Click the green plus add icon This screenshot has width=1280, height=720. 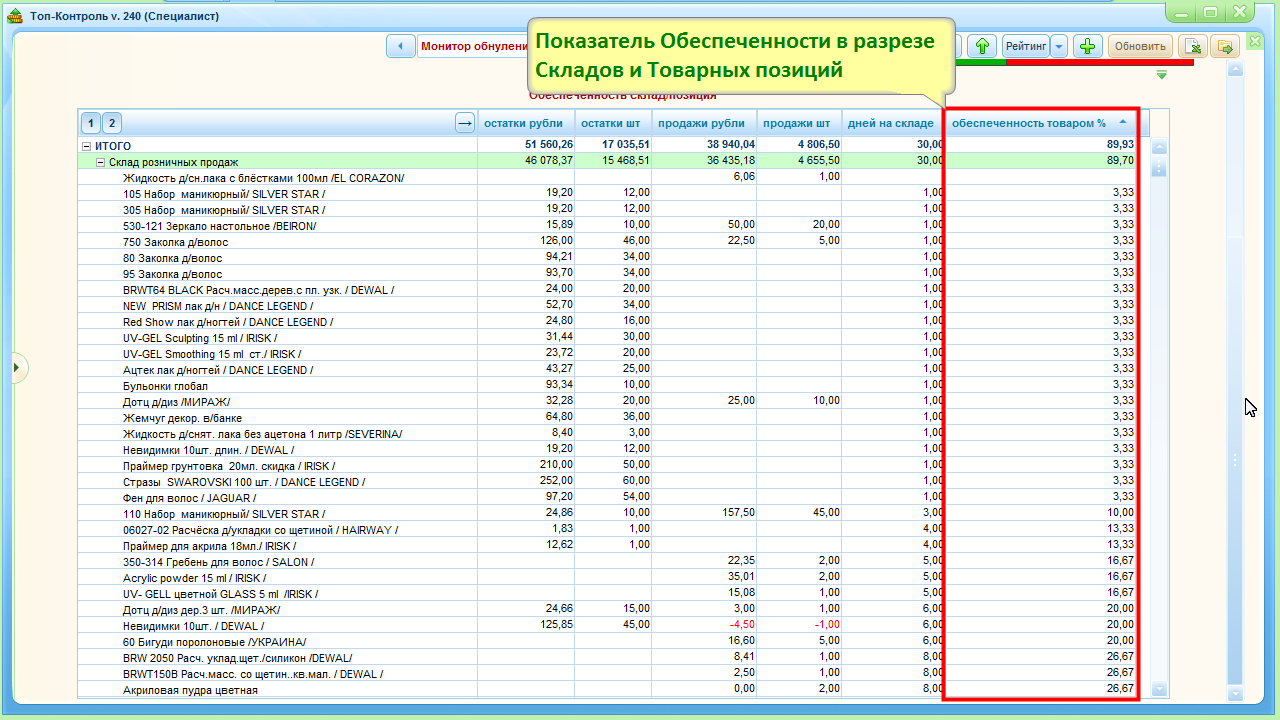(x=1089, y=46)
